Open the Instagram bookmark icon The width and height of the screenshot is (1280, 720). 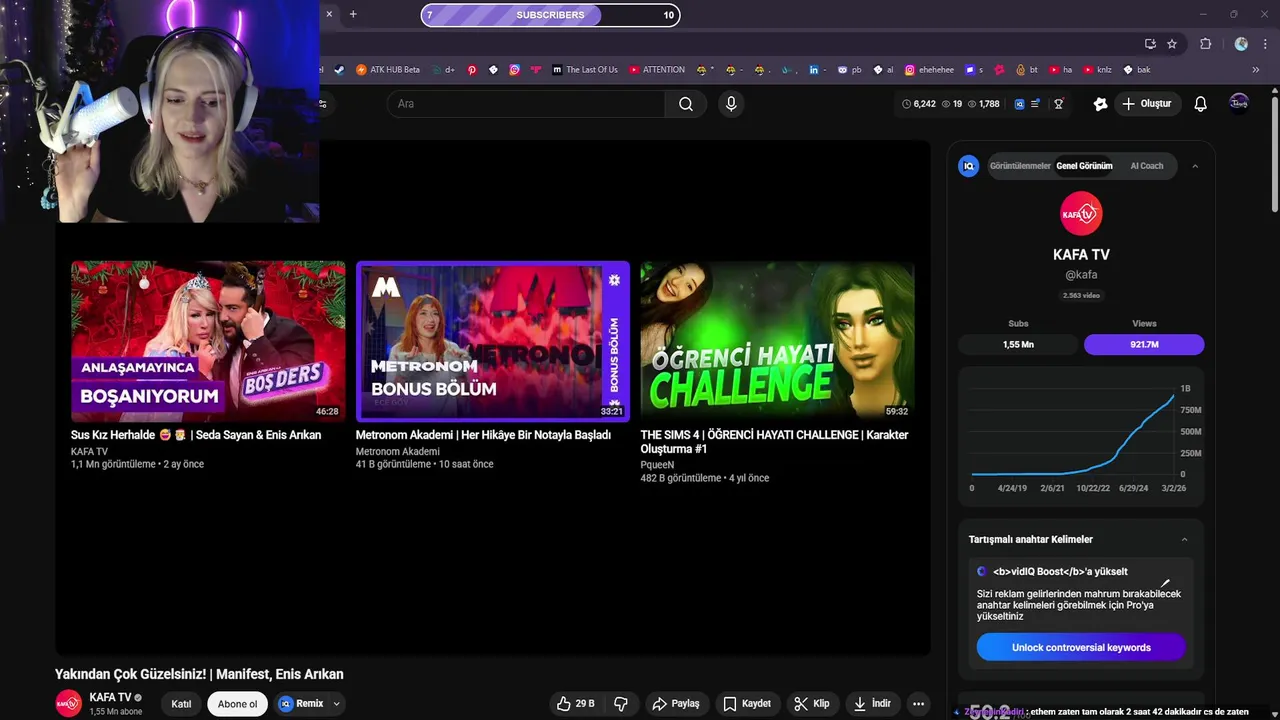pyautogui.click(x=515, y=70)
